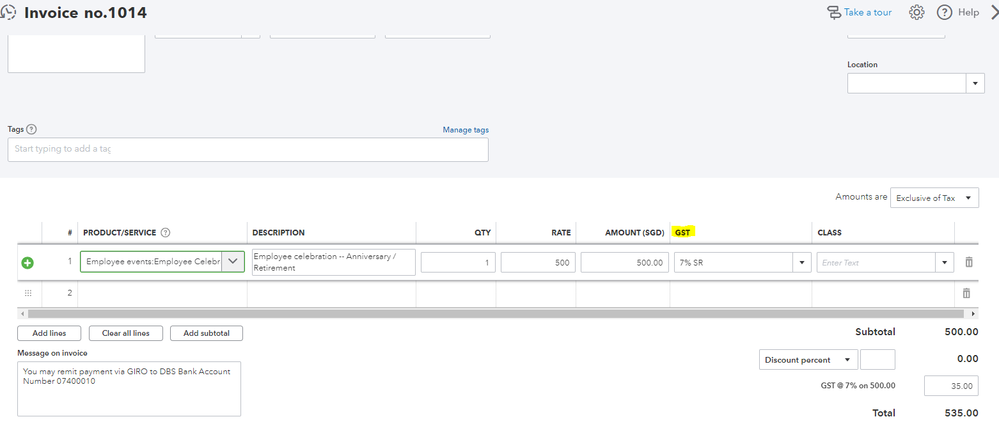The height and width of the screenshot is (428, 999).
Task: Click the Amount field showing 500.00
Action: point(624,262)
